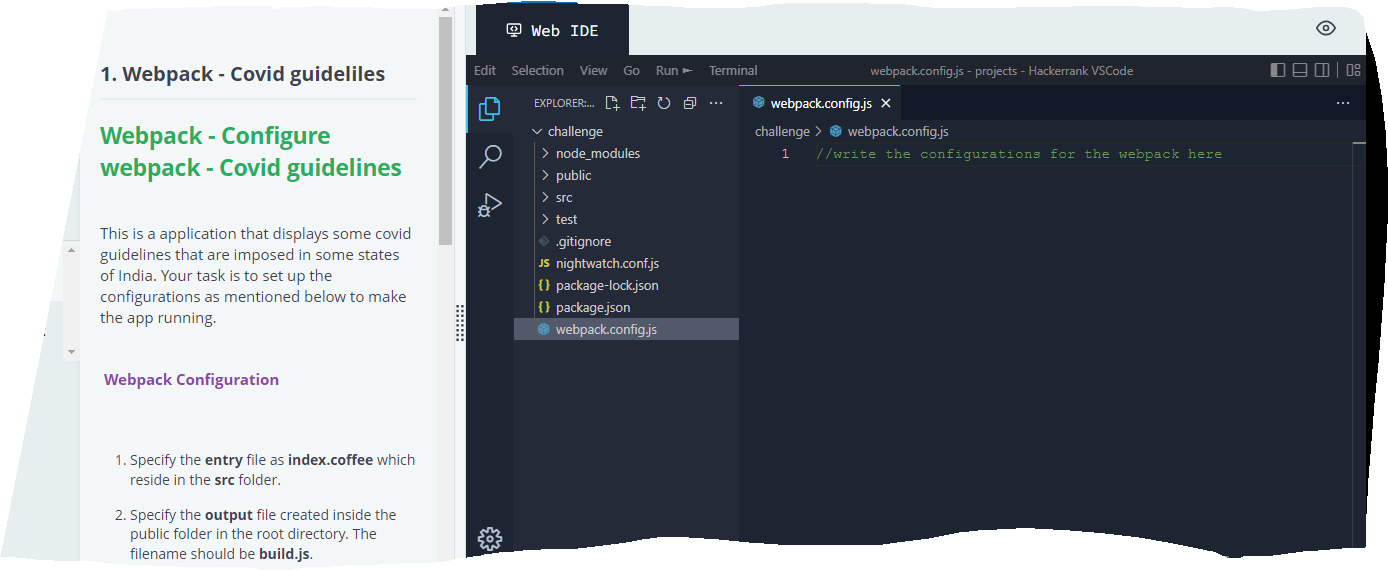Click the Web IDE monitor icon
This screenshot has width=1388, height=570.
(x=514, y=30)
